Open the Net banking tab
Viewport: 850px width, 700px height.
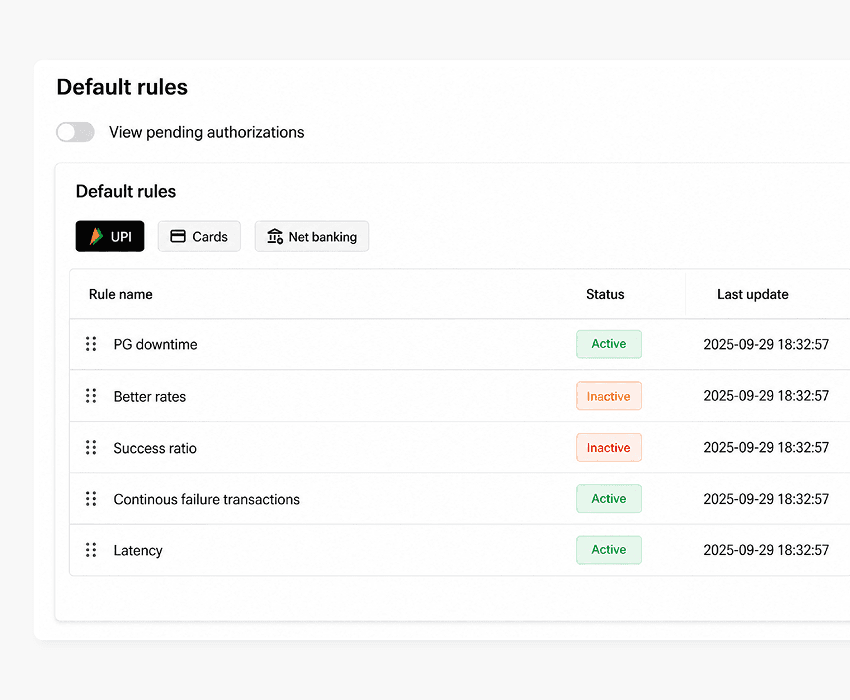pyautogui.click(x=312, y=236)
